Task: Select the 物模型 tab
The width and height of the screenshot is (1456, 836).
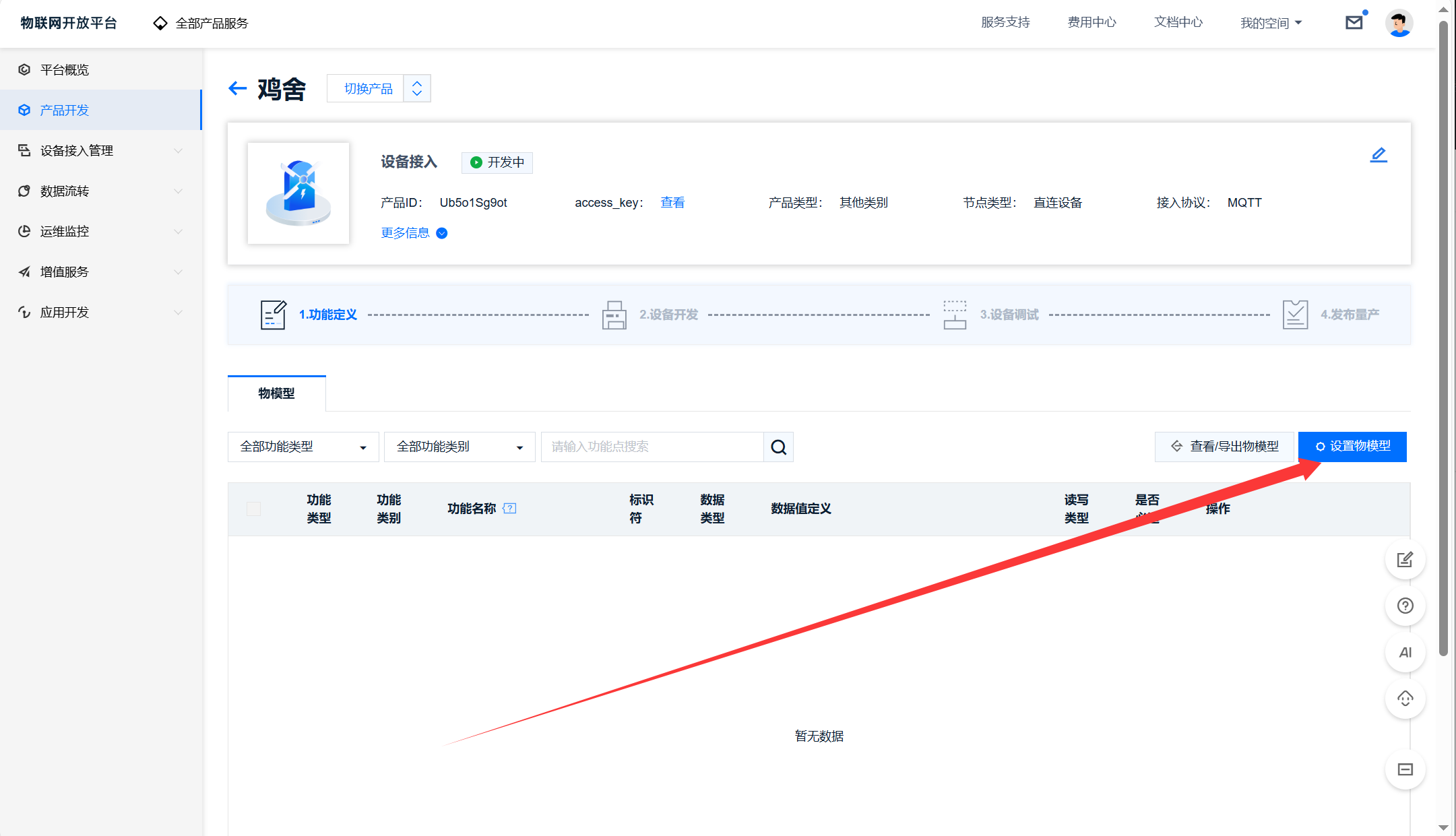Action: [x=276, y=393]
